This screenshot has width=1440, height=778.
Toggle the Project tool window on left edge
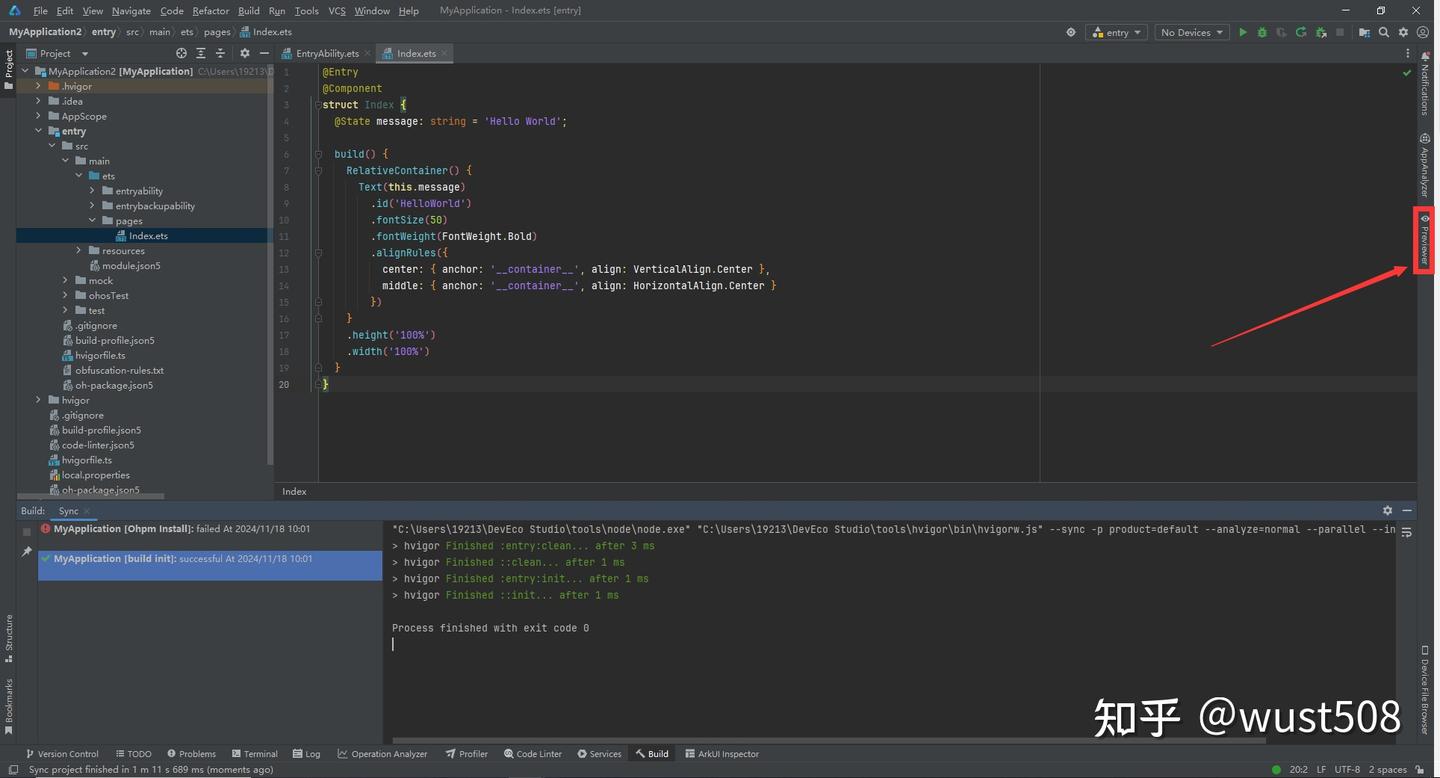(x=8, y=70)
